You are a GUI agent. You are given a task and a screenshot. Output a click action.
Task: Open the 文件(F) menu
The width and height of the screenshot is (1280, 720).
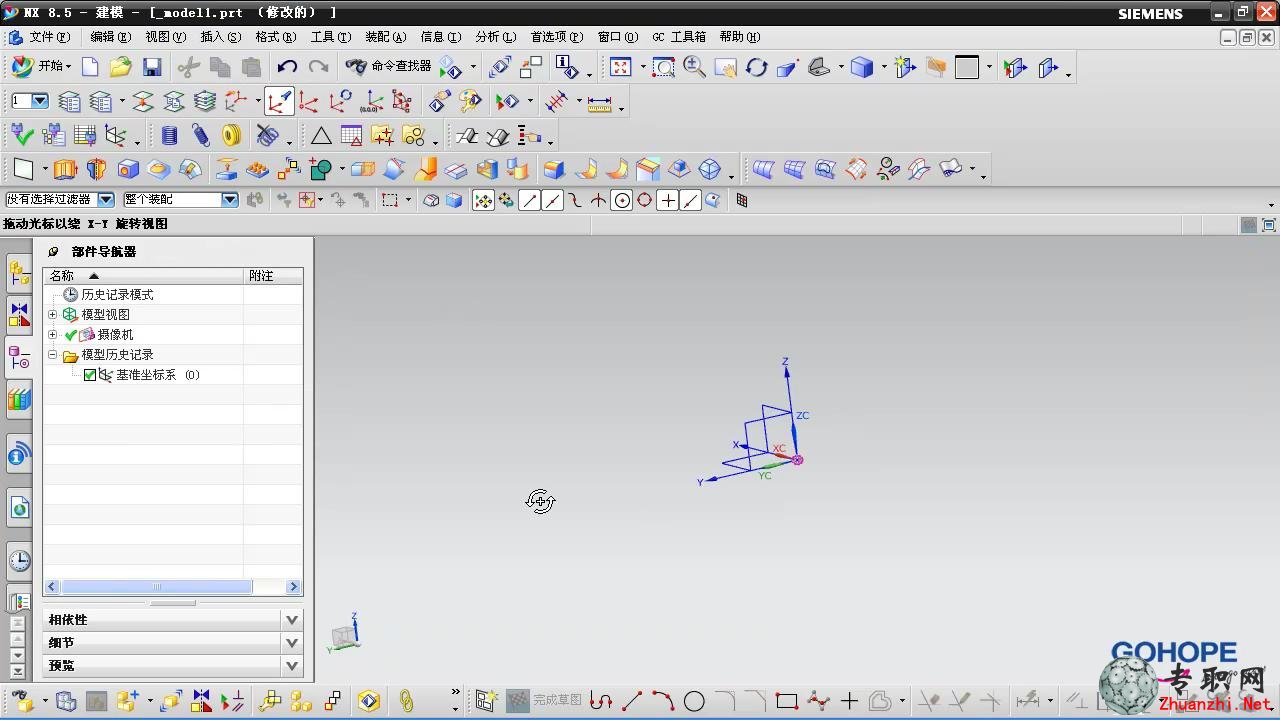[x=49, y=37]
